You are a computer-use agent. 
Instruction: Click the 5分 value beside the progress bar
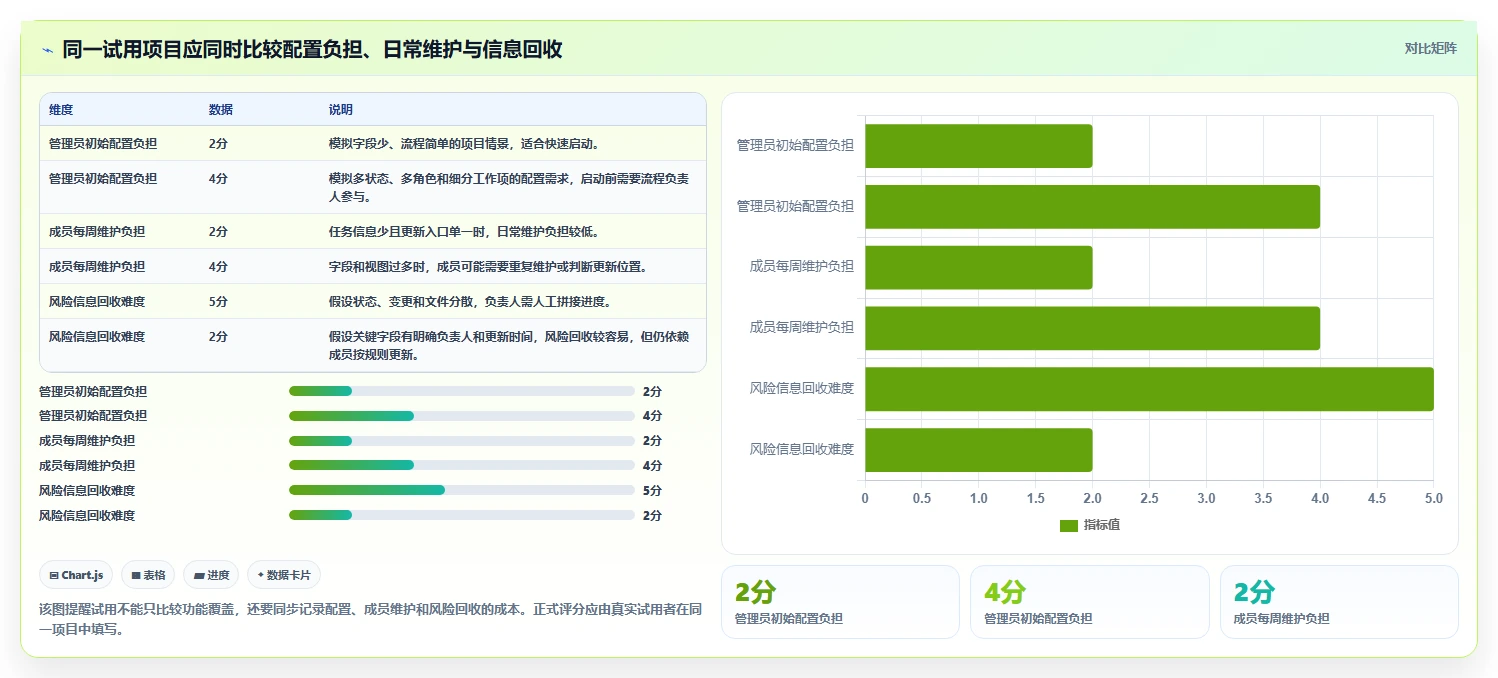[x=652, y=491]
